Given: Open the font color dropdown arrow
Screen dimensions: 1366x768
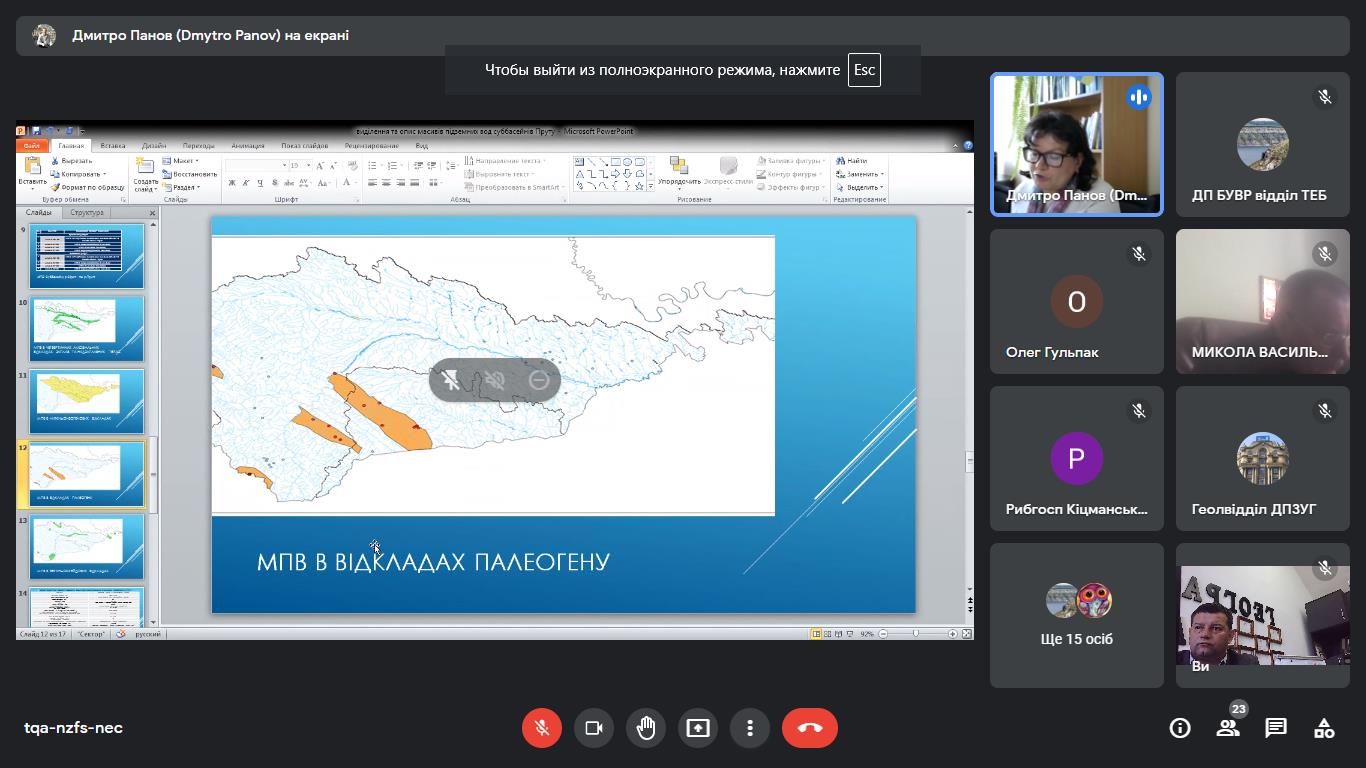Looking at the screenshot, I should pos(356,183).
